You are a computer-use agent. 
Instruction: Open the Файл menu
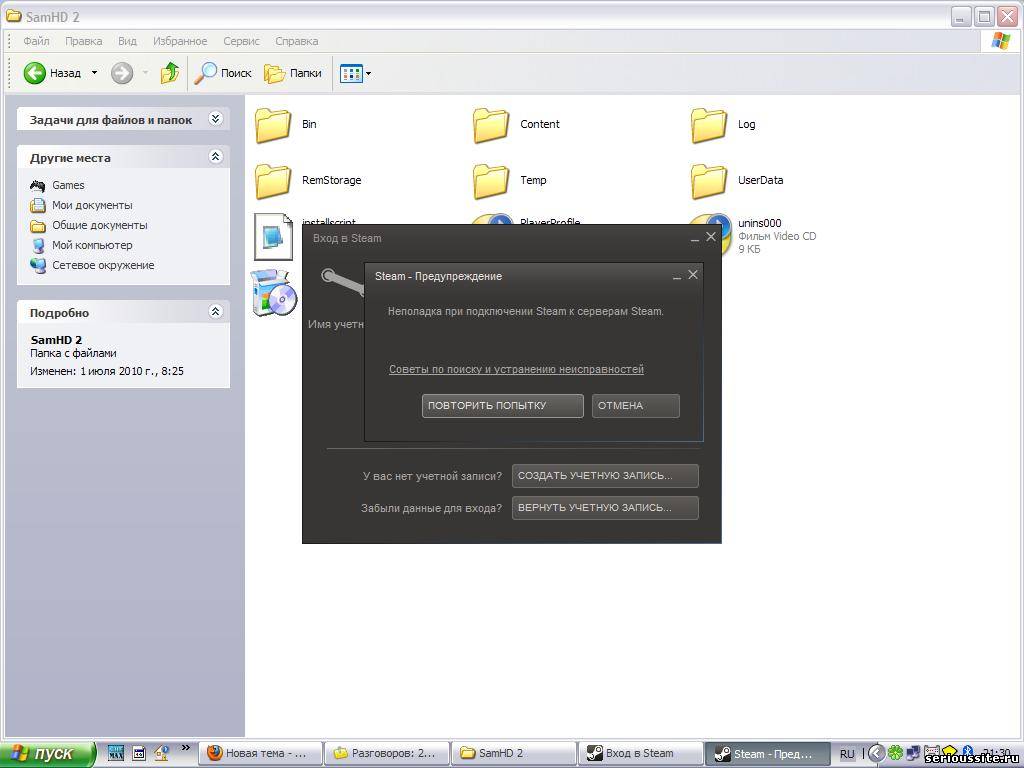(37, 41)
